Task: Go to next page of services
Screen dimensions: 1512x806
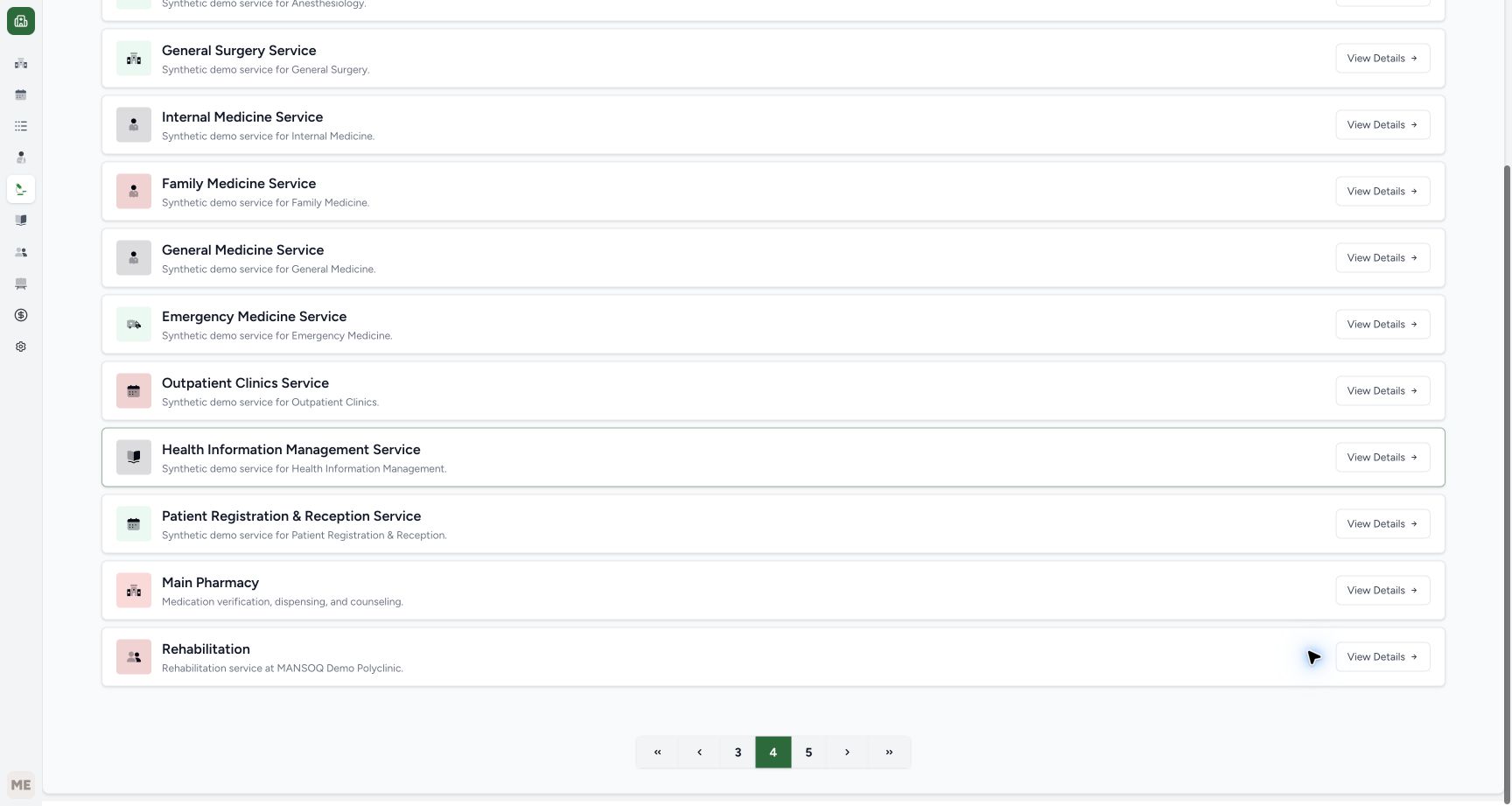Action: tap(847, 753)
